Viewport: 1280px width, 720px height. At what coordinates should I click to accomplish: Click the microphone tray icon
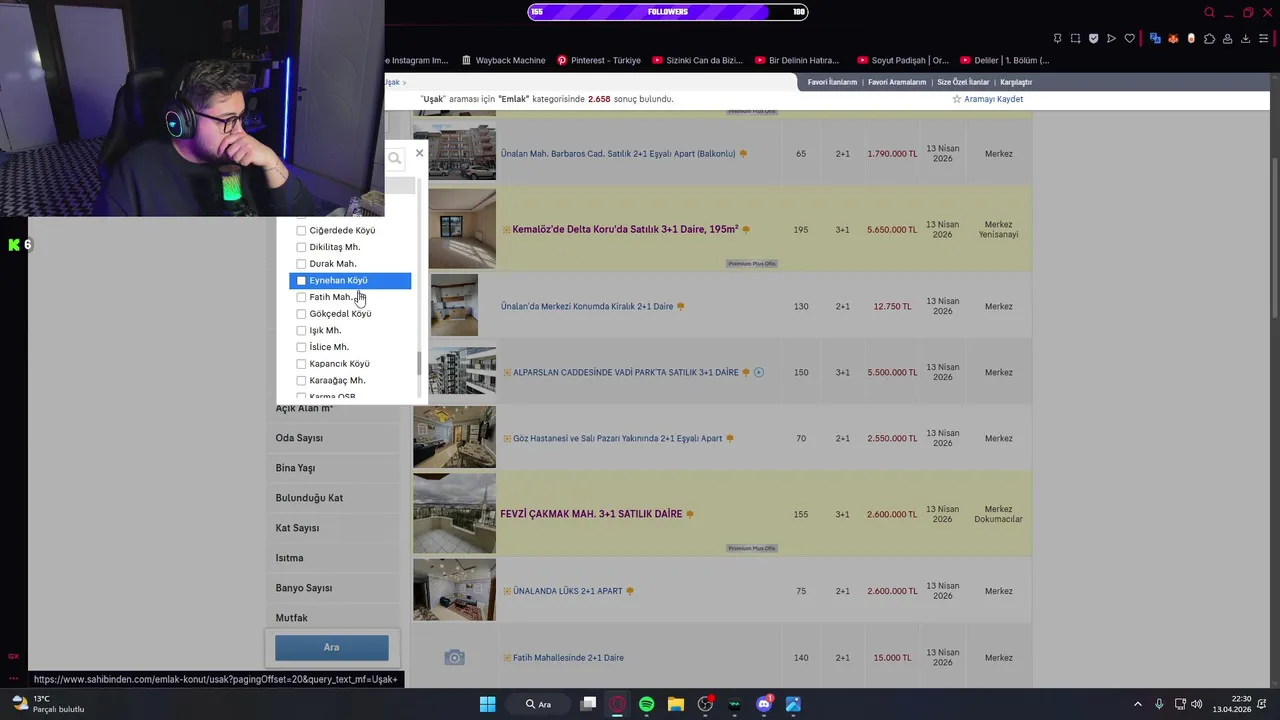1159,704
